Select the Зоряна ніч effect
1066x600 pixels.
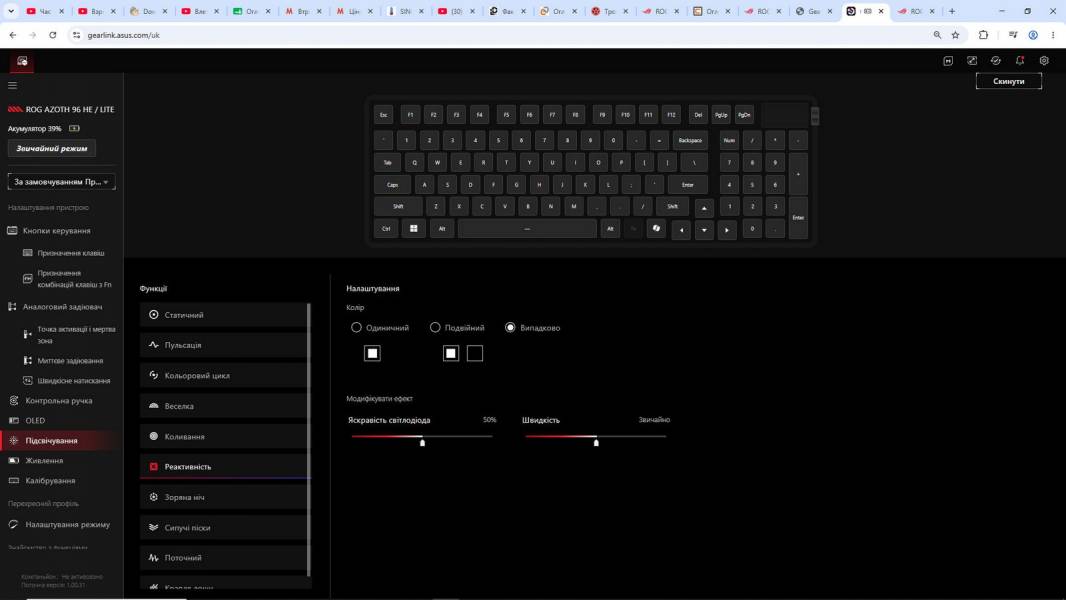pos(224,497)
